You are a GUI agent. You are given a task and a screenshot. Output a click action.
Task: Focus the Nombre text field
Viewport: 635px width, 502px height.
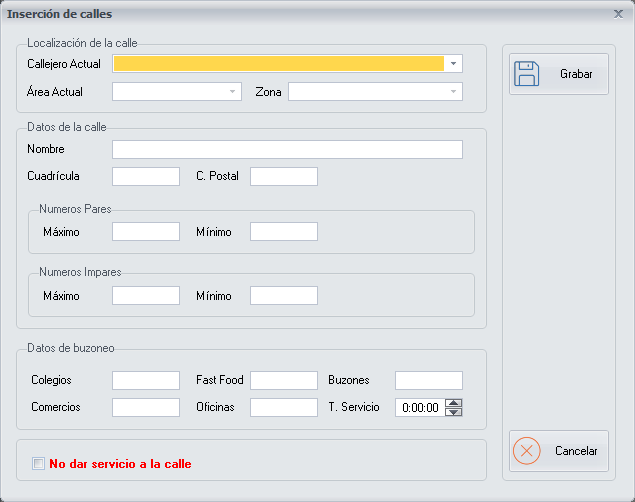(287, 150)
